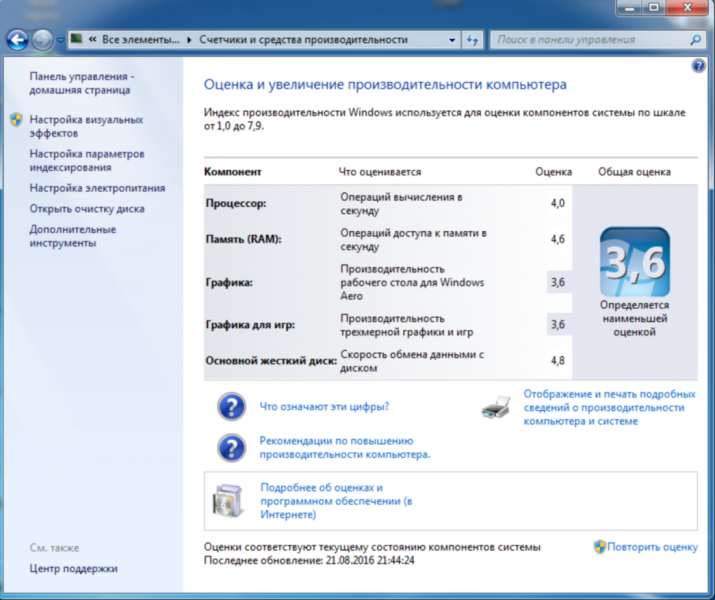This screenshot has width=715, height=600.
Task: Expand arrow after 'Все элементы...' breadcrumb
Action: coord(189,40)
